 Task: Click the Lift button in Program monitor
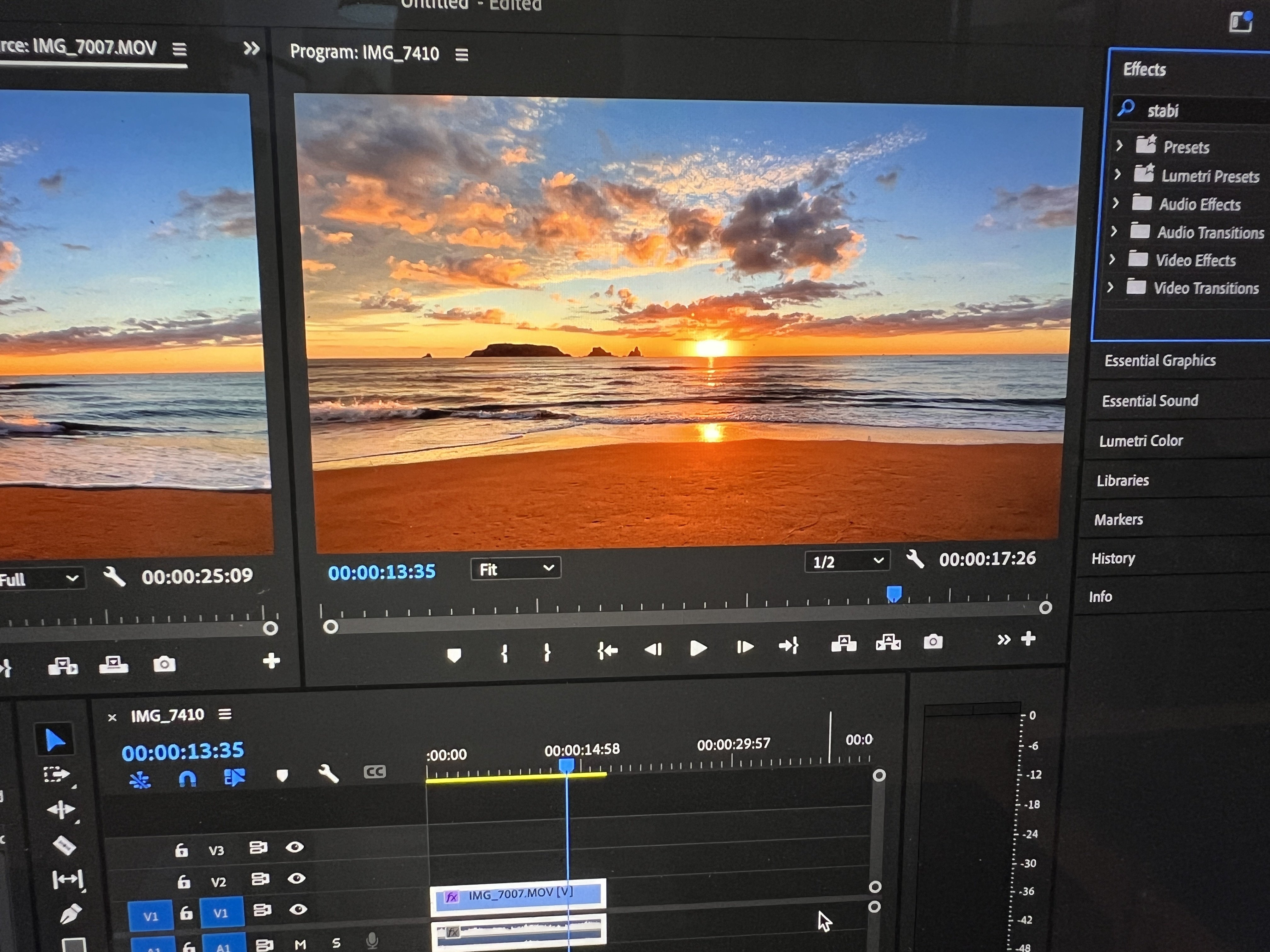pyautogui.click(x=844, y=643)
